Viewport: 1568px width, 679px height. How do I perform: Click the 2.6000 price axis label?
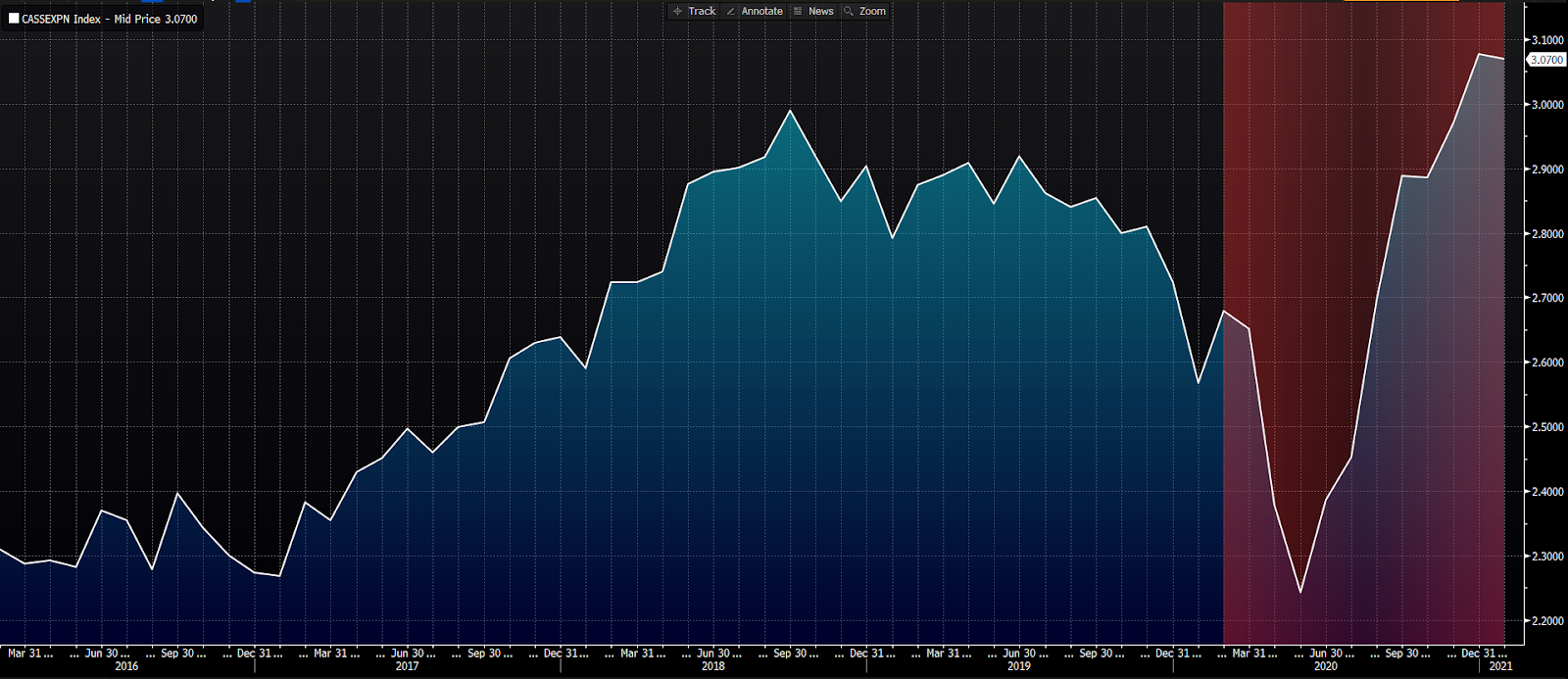click(x=1547, y=363)
